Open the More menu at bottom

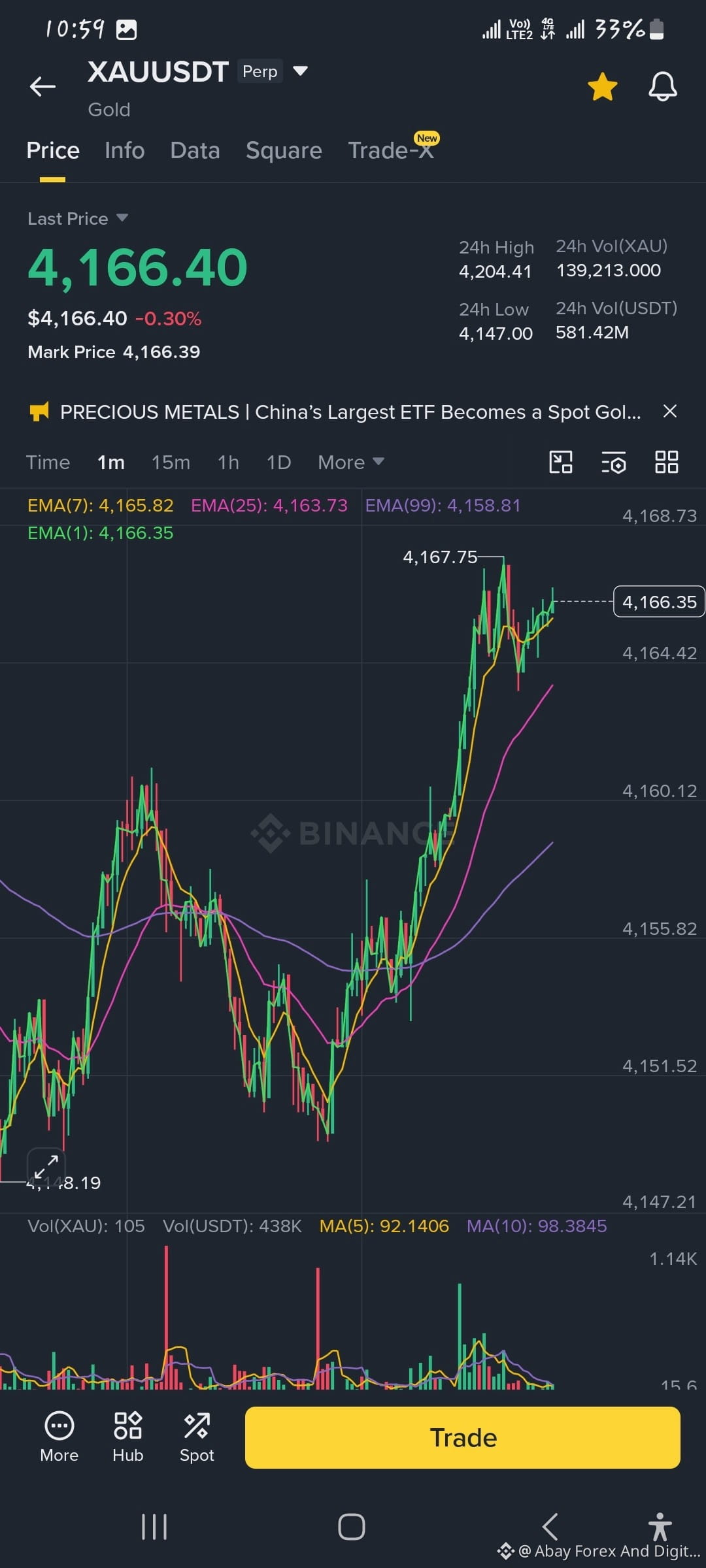click(x=59, y=1437)
